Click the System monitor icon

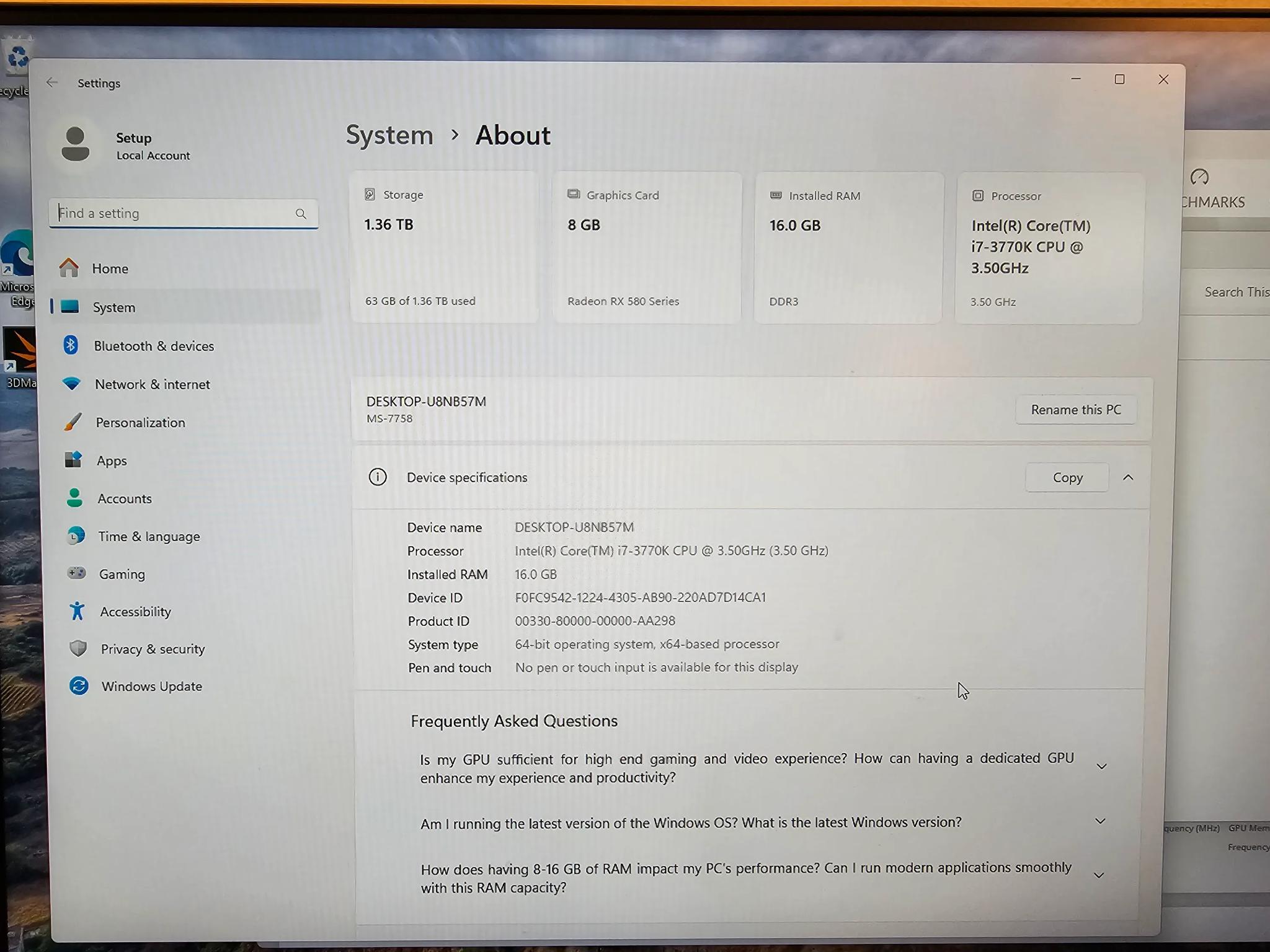click(70, 306)
